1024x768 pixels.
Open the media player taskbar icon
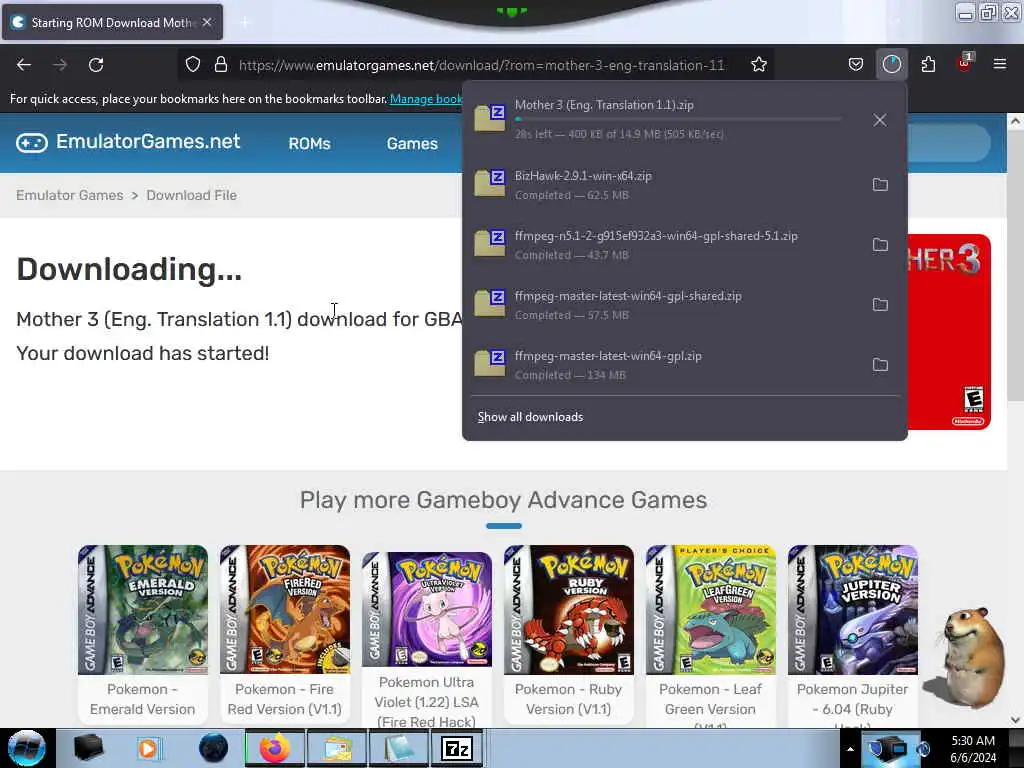(148, 748)
